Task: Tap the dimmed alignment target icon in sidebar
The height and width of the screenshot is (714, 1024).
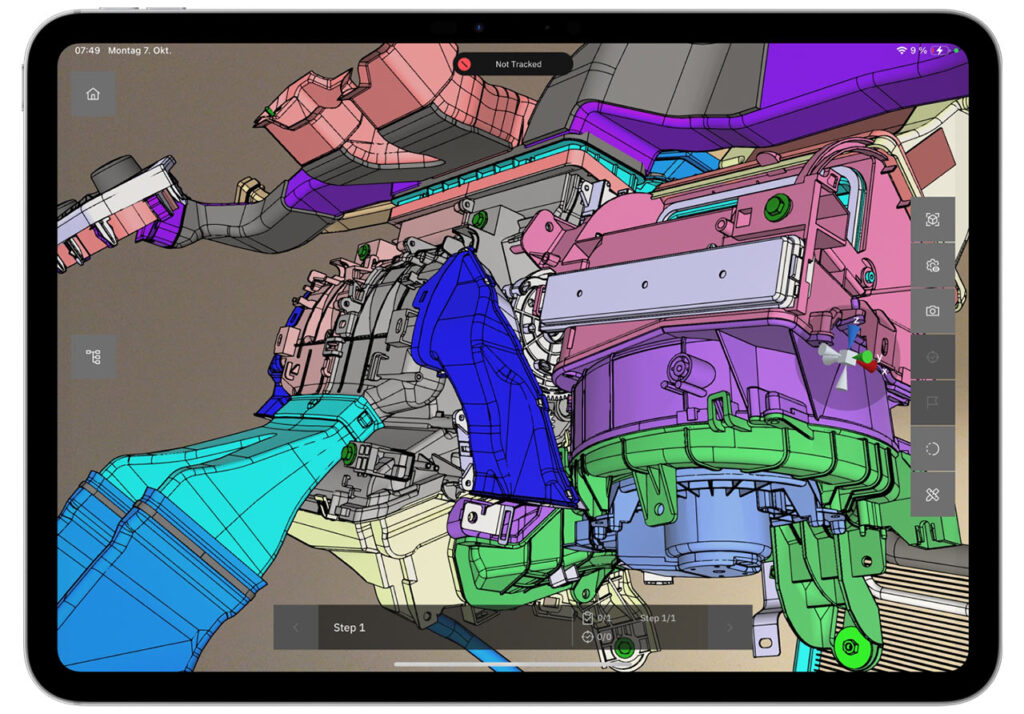Action: coord(932,356)
